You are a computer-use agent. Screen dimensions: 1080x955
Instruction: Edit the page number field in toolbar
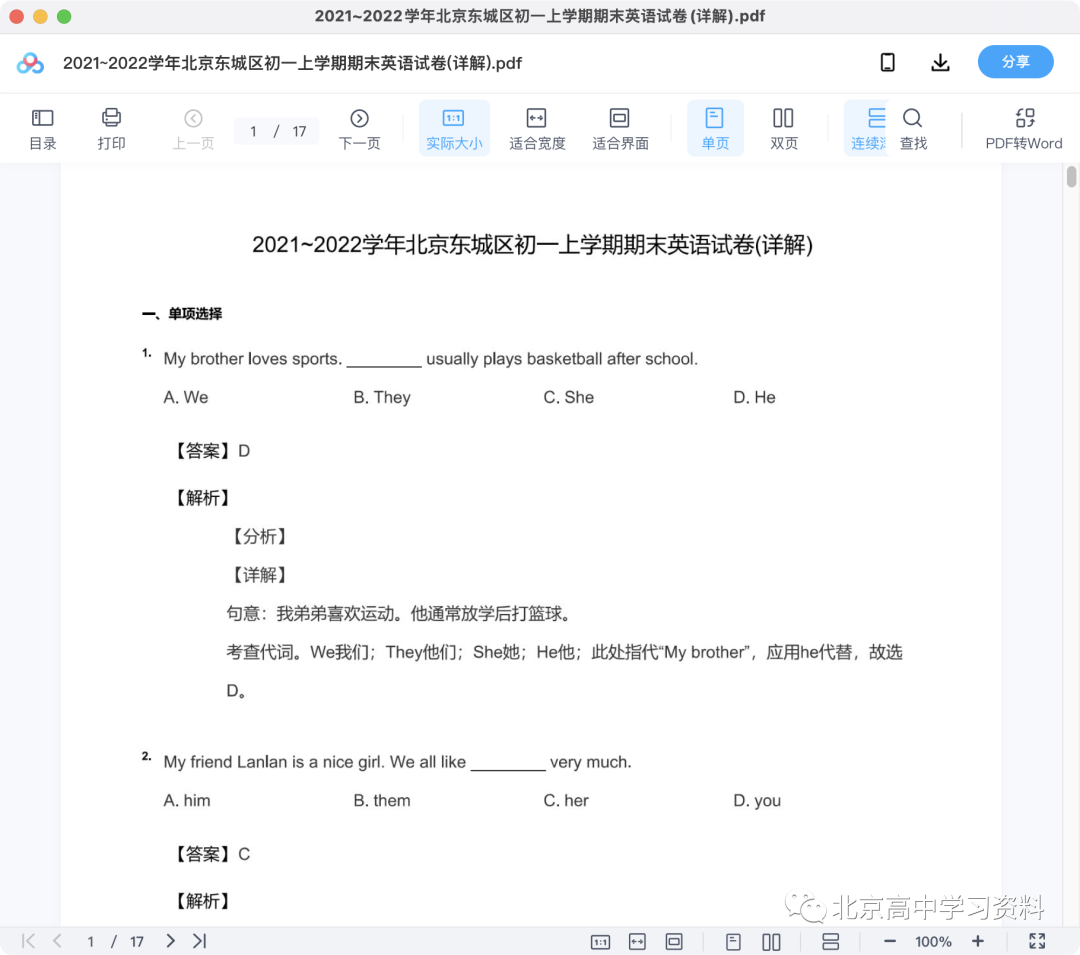[253, 131]
